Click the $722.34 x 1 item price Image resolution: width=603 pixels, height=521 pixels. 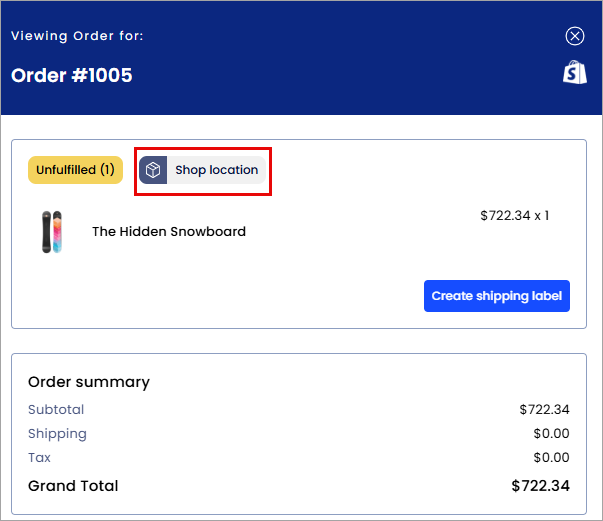click(x=515, y=216)
